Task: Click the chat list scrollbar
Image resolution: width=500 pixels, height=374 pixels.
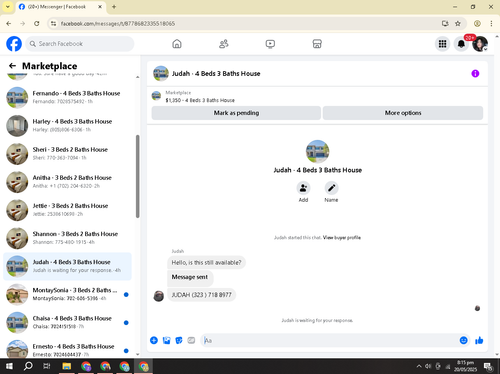Action: click(x=137, y=176)
